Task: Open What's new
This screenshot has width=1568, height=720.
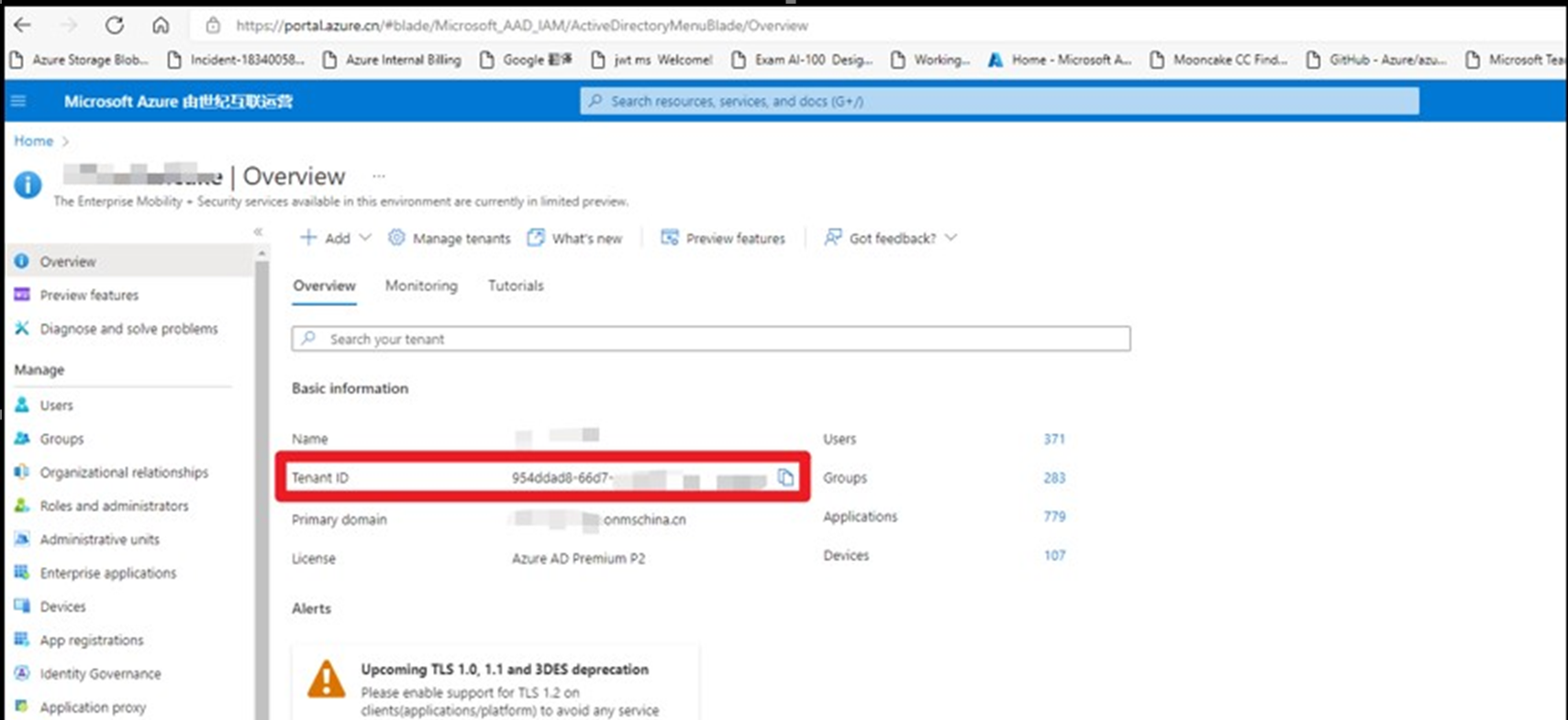Action: [574, 238]
